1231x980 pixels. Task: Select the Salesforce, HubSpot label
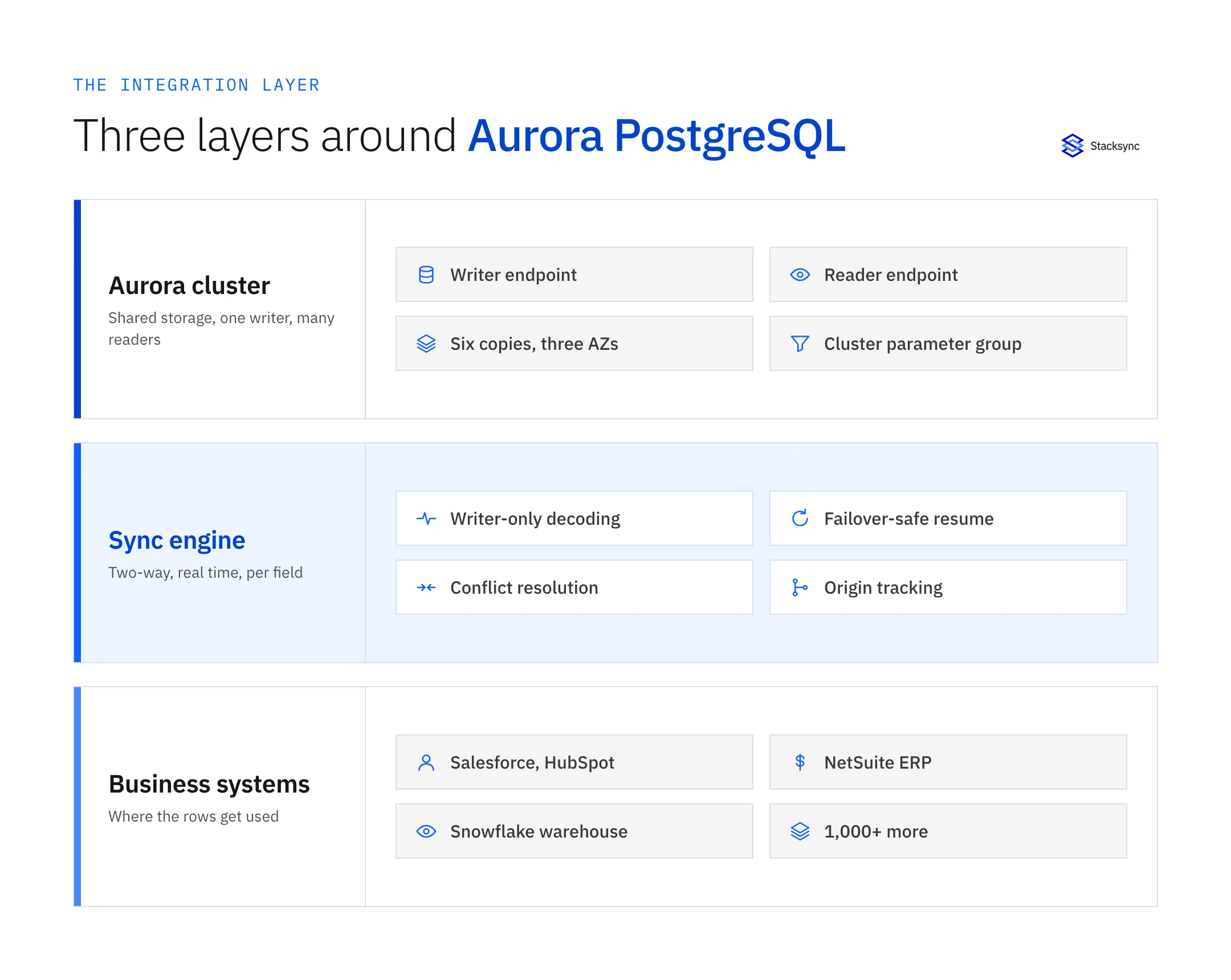532,763
